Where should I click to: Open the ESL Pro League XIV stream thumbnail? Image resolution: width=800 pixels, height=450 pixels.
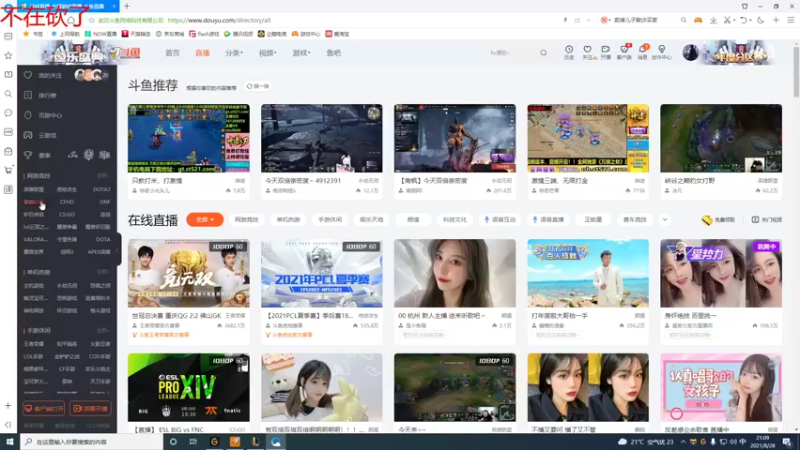coord(188,387)
